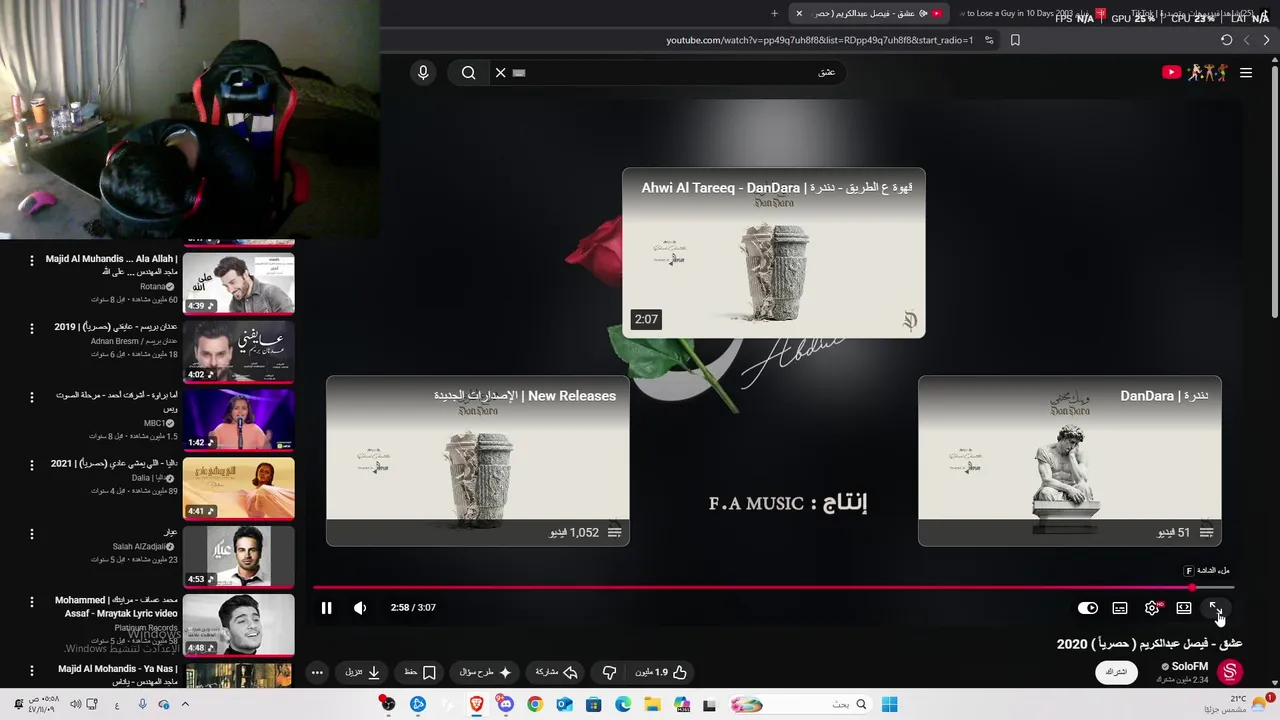Switch to Brave browser on taskbar
Screen dimensions: 1280x720
pos(477,704)
